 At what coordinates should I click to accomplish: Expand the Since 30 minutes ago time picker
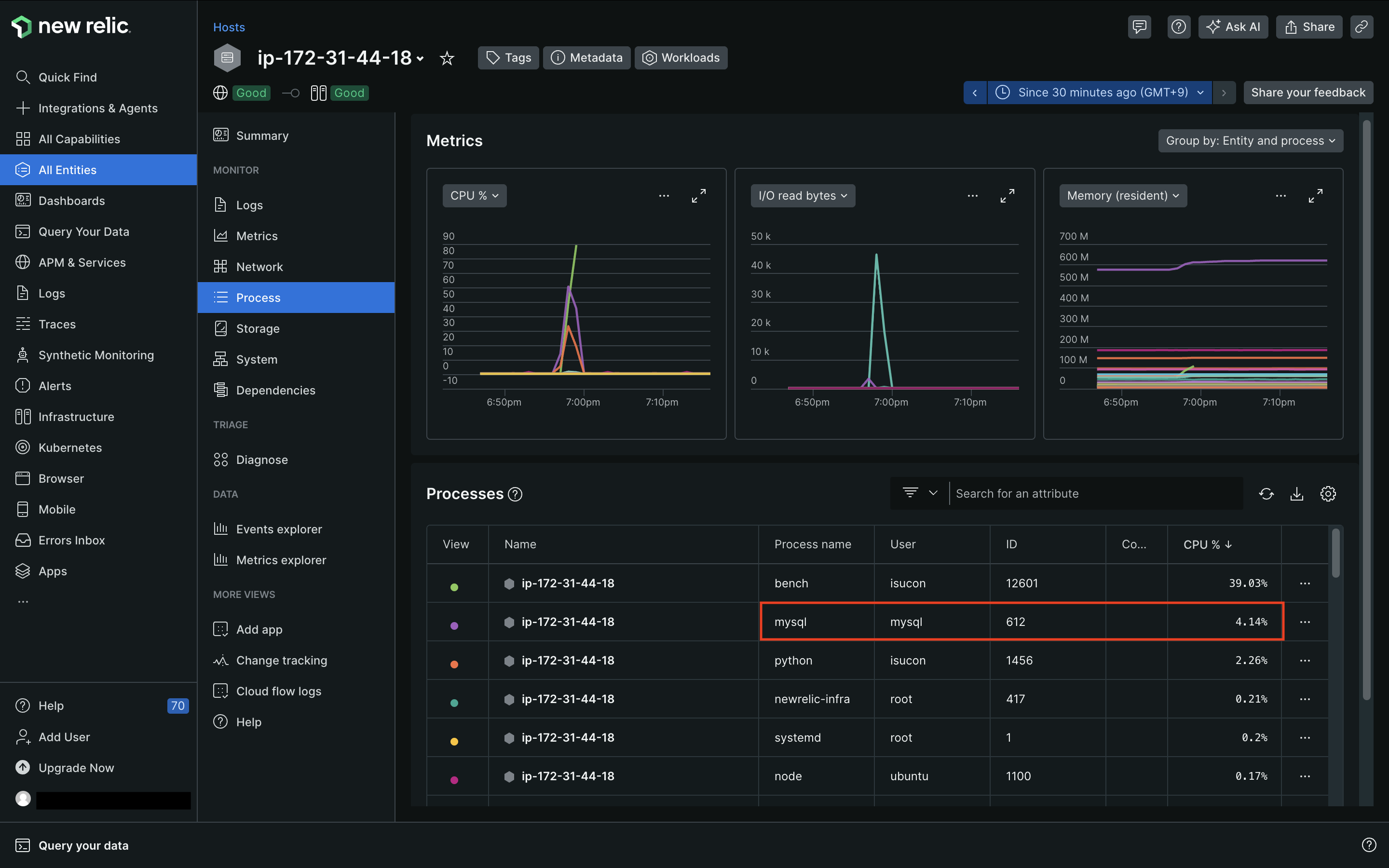(x=1099, y=93)
